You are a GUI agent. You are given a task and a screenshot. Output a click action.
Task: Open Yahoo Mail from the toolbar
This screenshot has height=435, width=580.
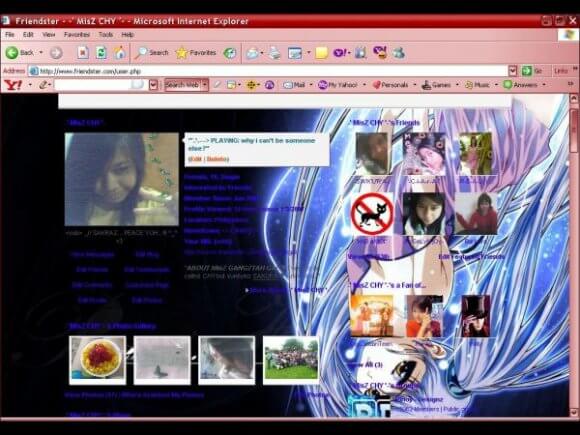click(x=294, y=85)
